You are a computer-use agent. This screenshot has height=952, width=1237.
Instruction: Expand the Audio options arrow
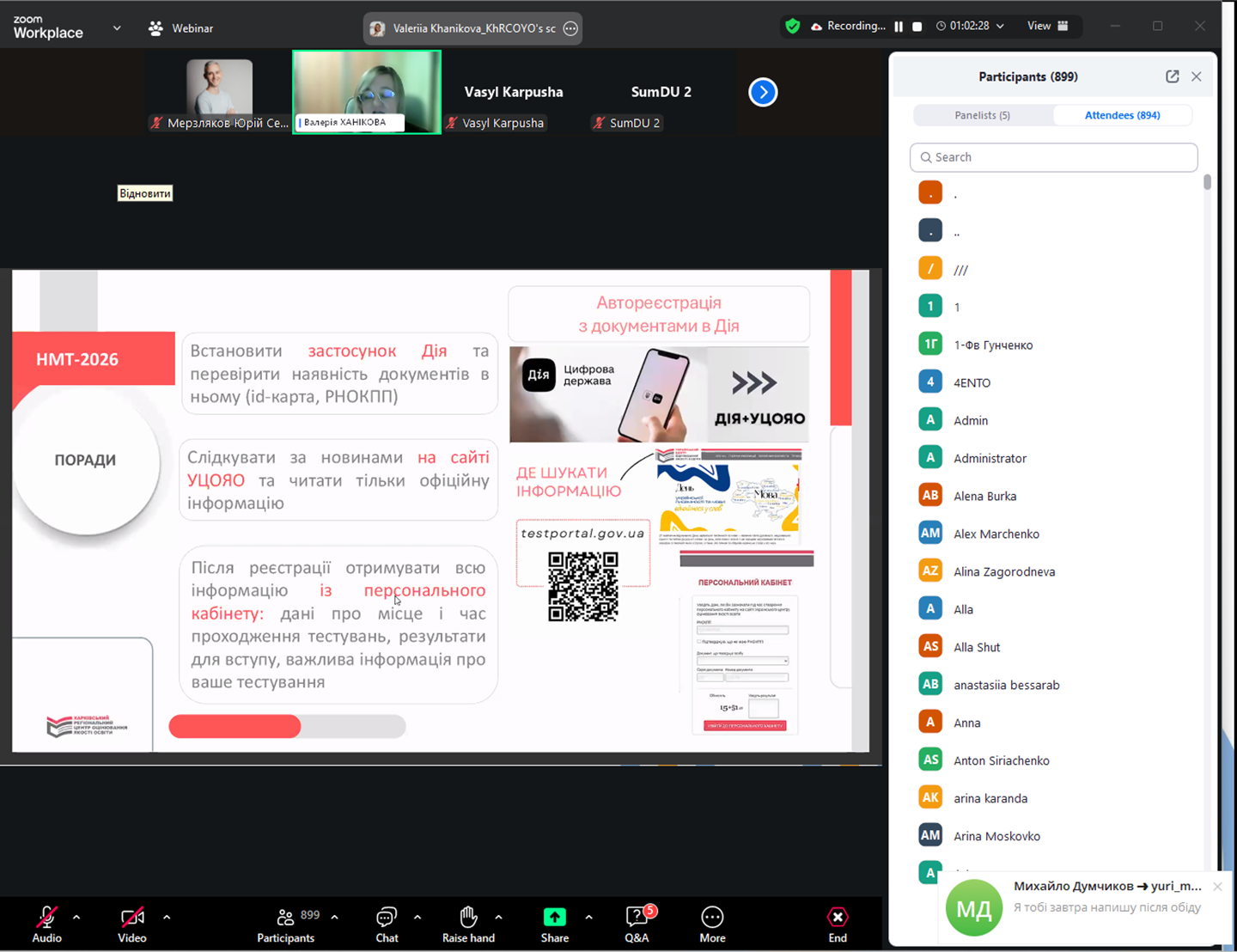click(x=76, y=918)
